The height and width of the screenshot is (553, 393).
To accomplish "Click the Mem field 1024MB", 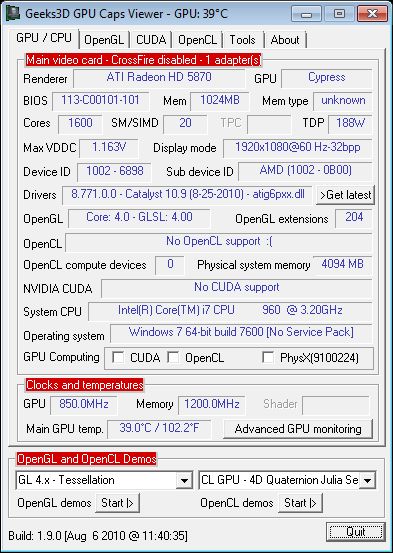I will (220, 101).
